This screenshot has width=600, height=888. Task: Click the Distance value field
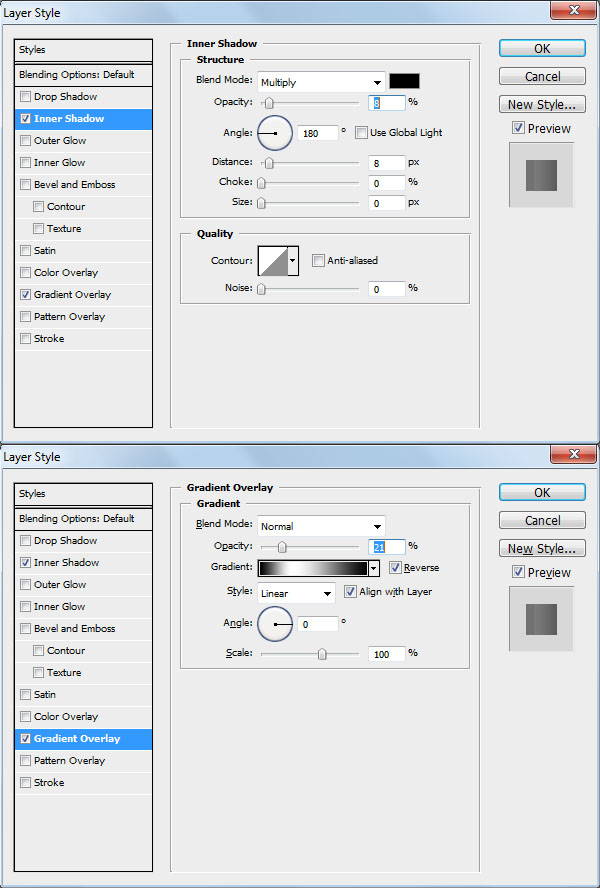(x=387, y=163)
